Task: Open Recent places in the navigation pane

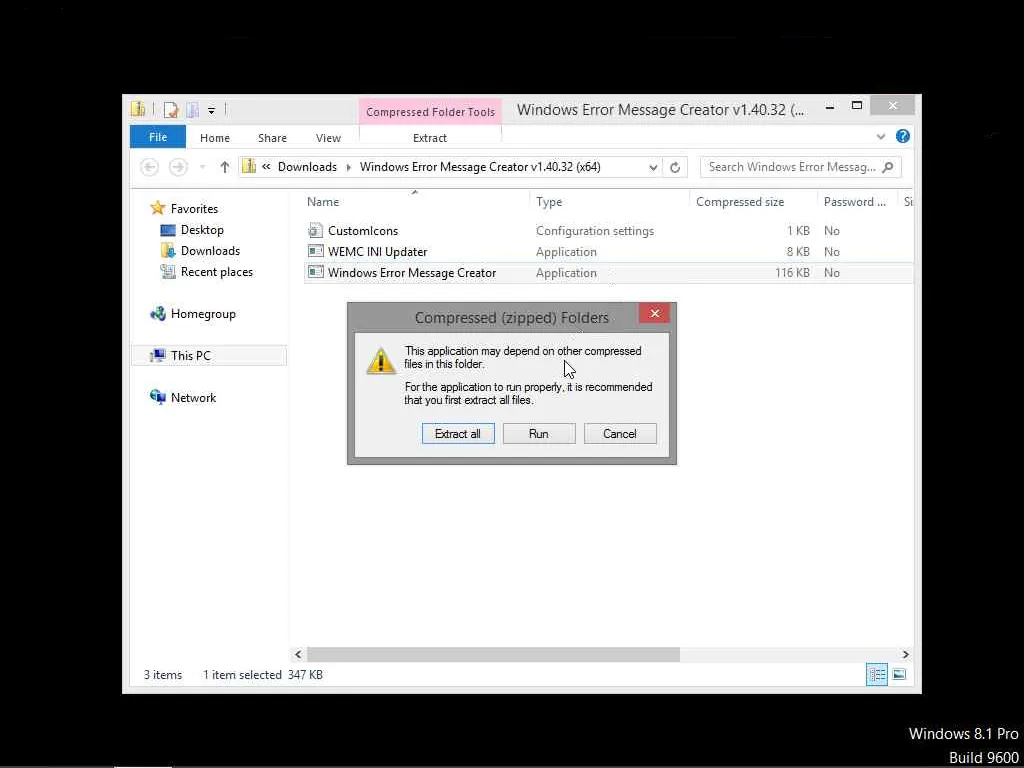Action: (216, 272)
